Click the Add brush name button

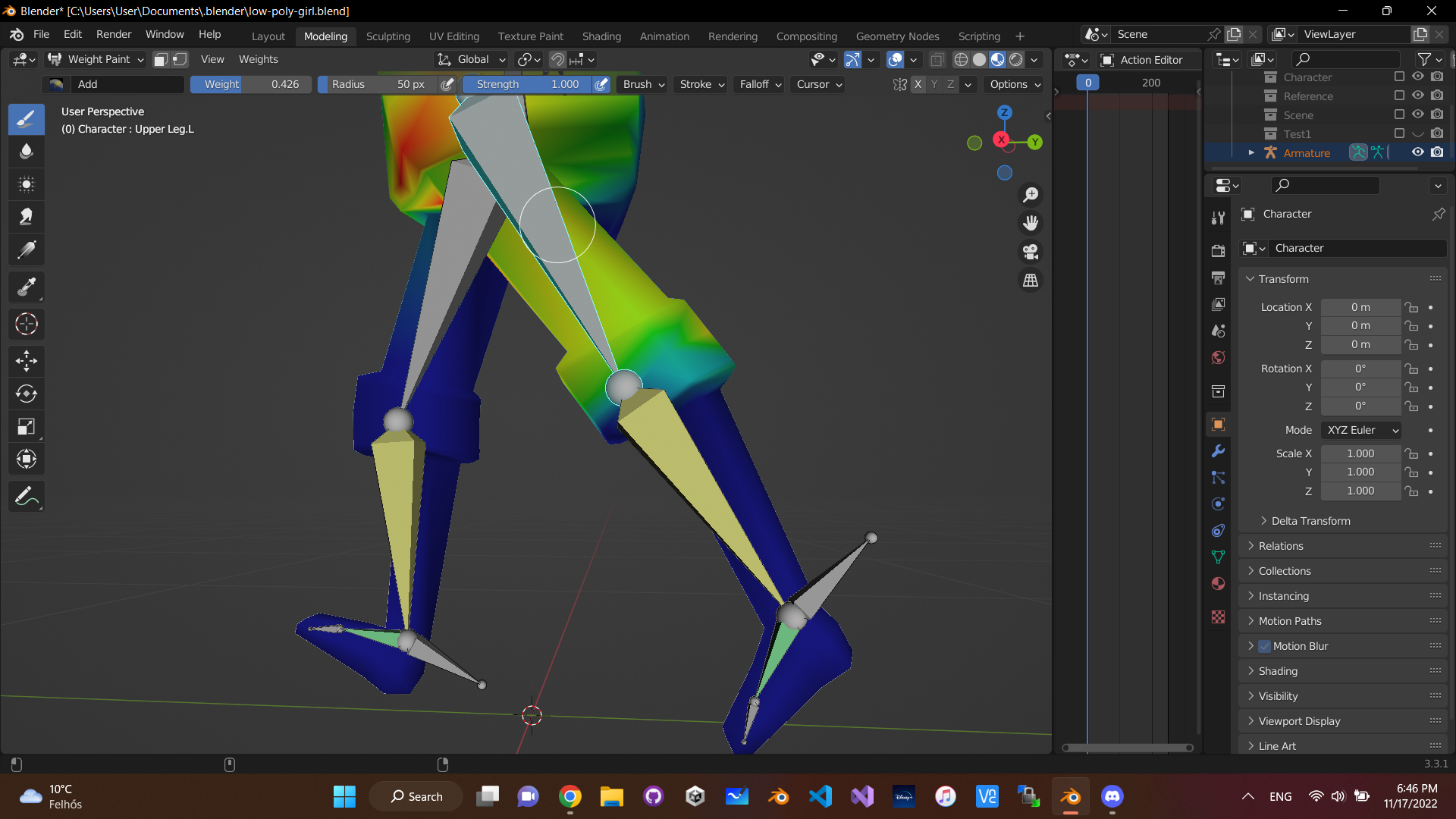click(127, 84)
